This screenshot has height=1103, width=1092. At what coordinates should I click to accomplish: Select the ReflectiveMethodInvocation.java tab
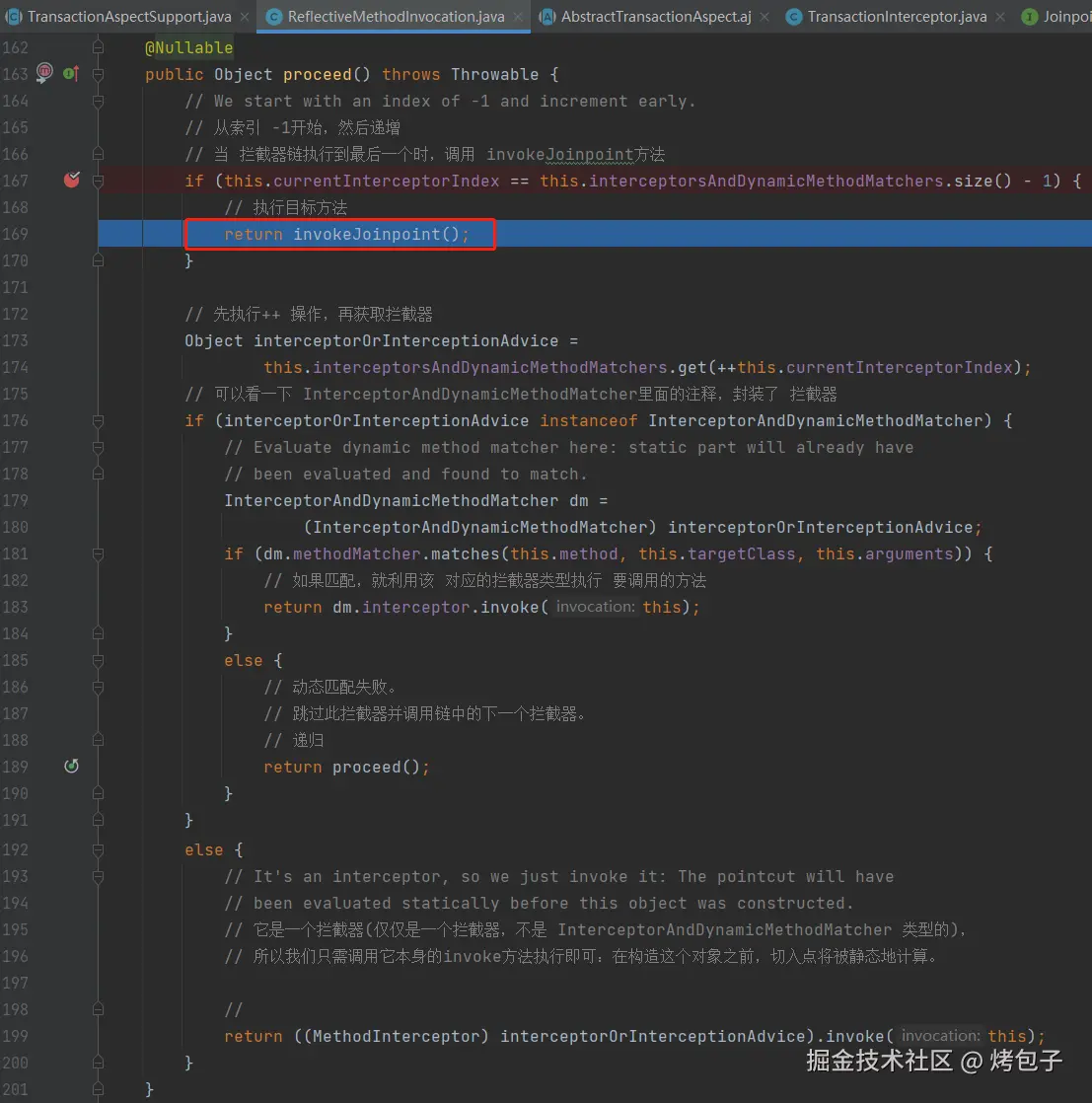click(396, 16)
